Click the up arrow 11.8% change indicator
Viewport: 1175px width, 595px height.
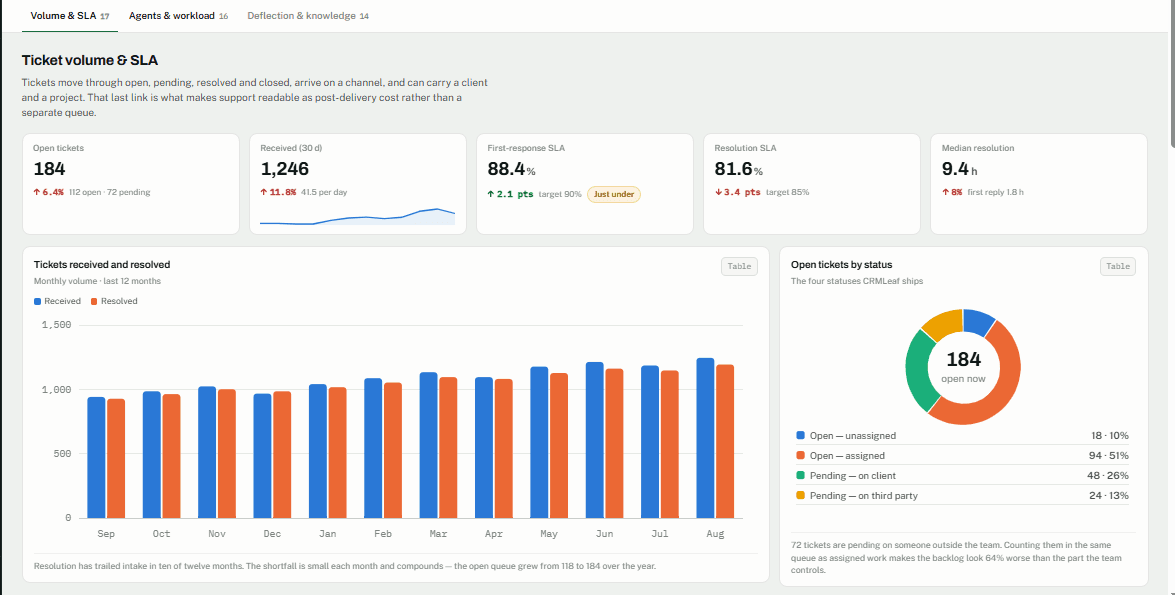click(278, 193)
